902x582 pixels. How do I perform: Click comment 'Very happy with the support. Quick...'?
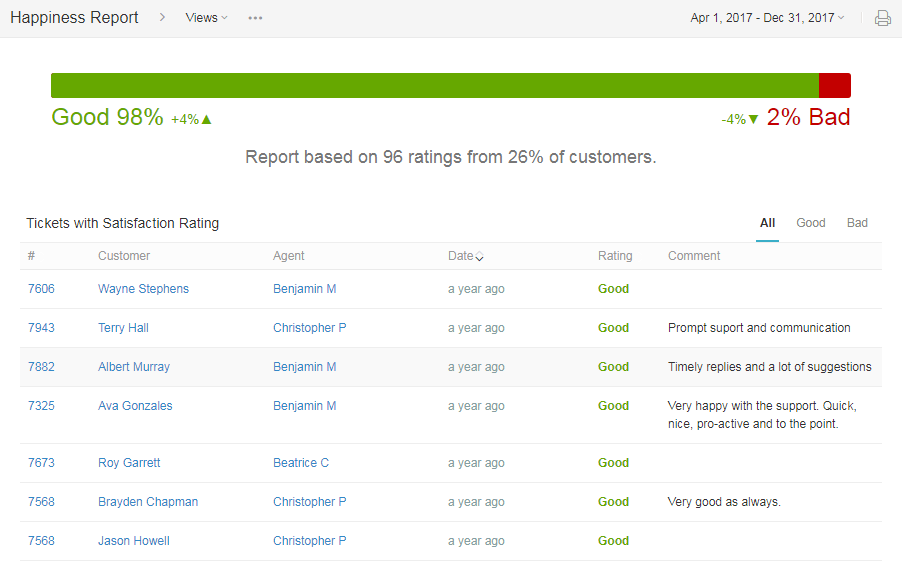point(762,415)
